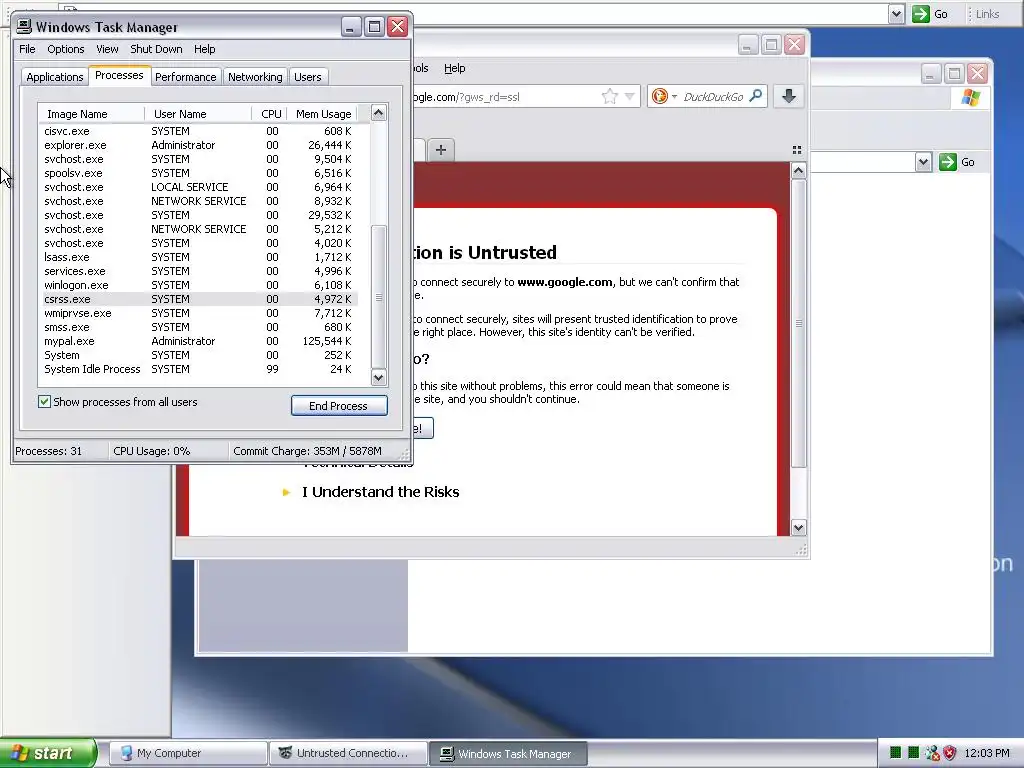Open the URL history dropdown in browser
1024x768 pixels.
coord(630,97)
